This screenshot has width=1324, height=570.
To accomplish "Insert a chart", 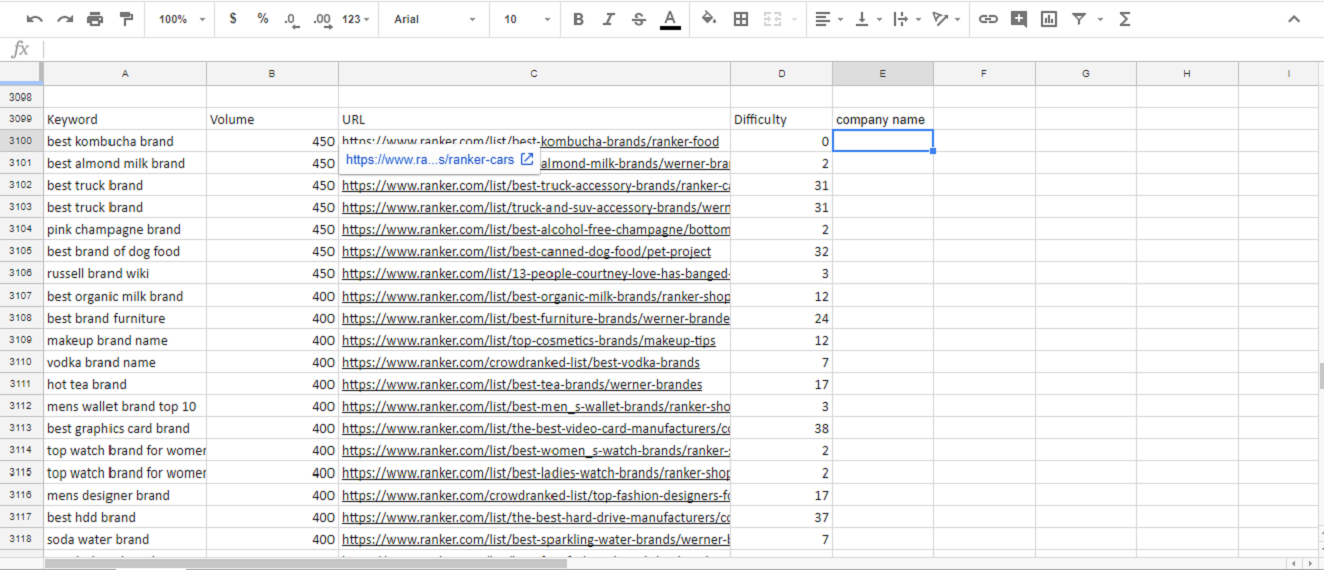I will (1049, 19).
